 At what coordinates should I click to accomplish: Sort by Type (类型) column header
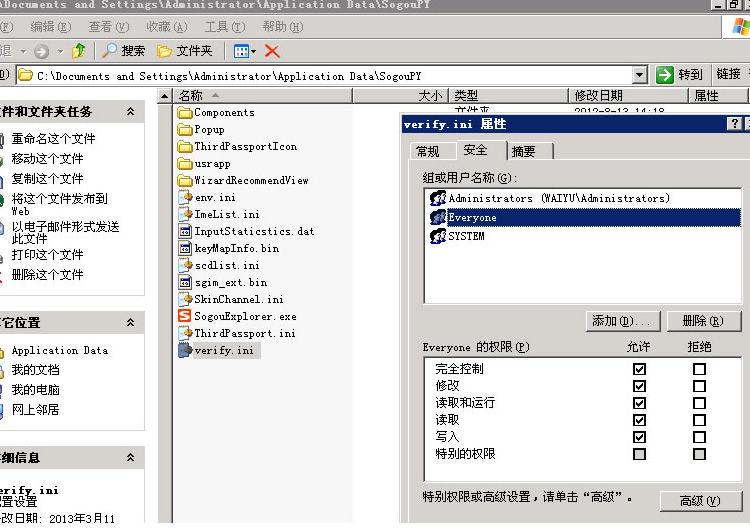[x=508, y=96]
